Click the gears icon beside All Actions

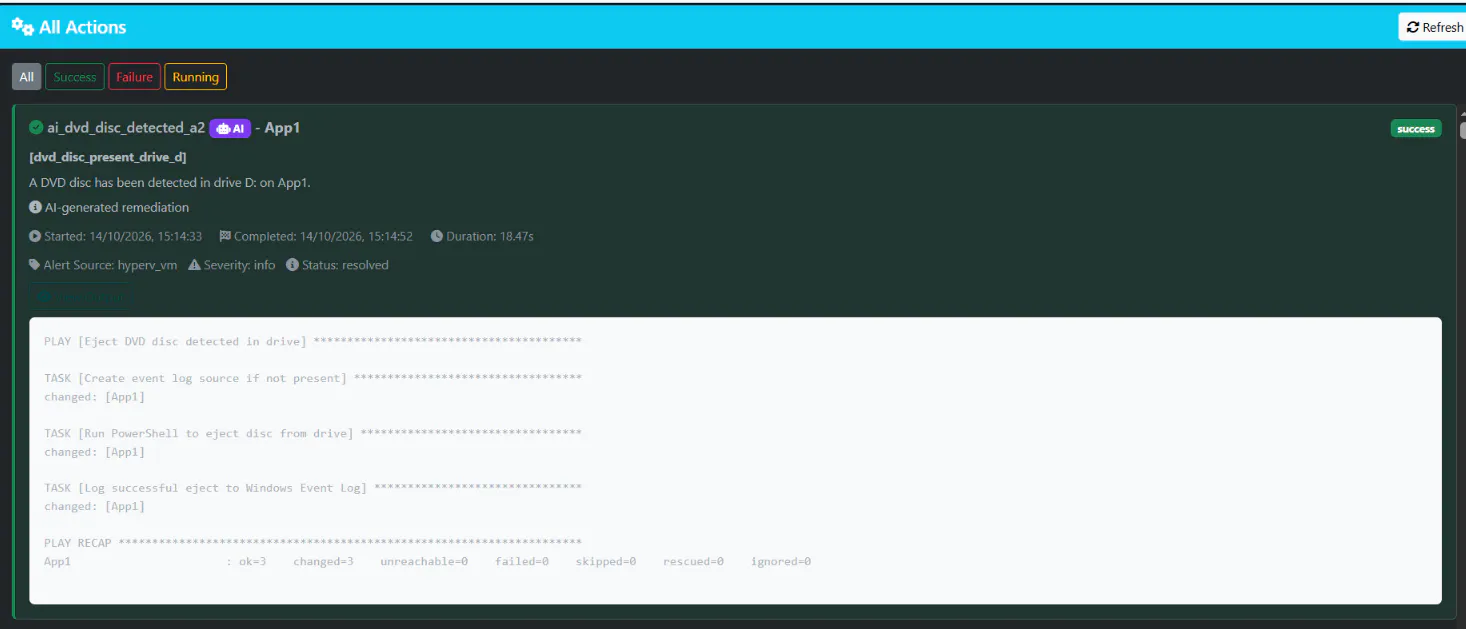[x=22, y=26]
